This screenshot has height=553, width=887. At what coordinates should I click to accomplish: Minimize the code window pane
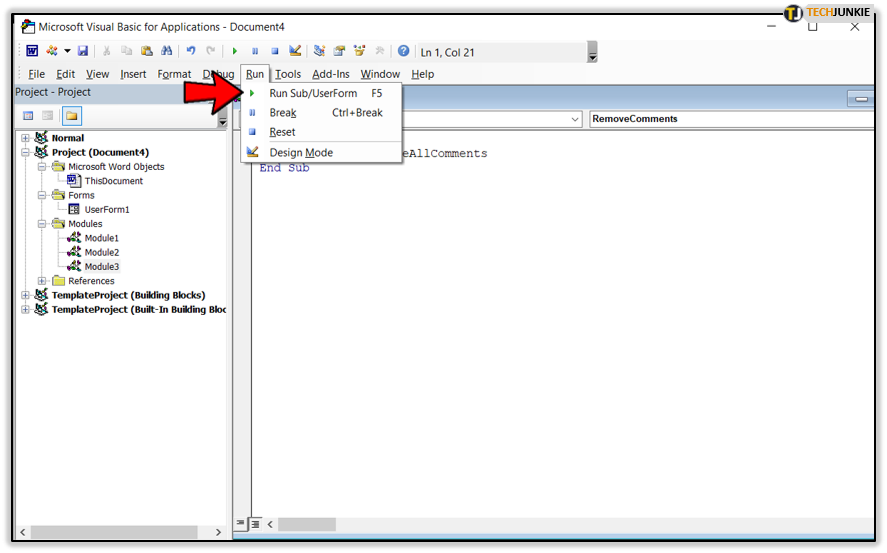(x=861, y=99)
